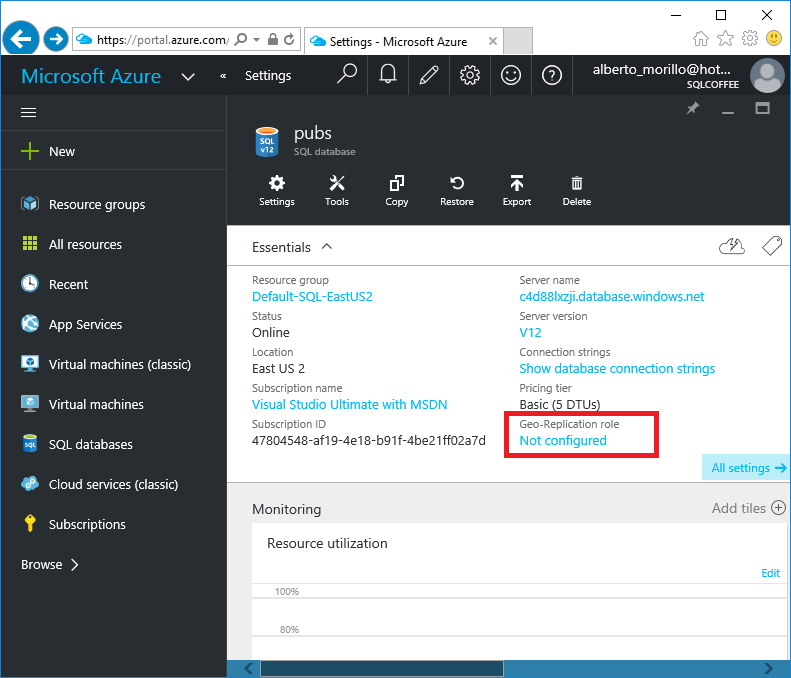The height and width of the screenshot is (678, 791).
Task: Expand the Browse menu in the sidebar
Action: click(x=49, y=564)
